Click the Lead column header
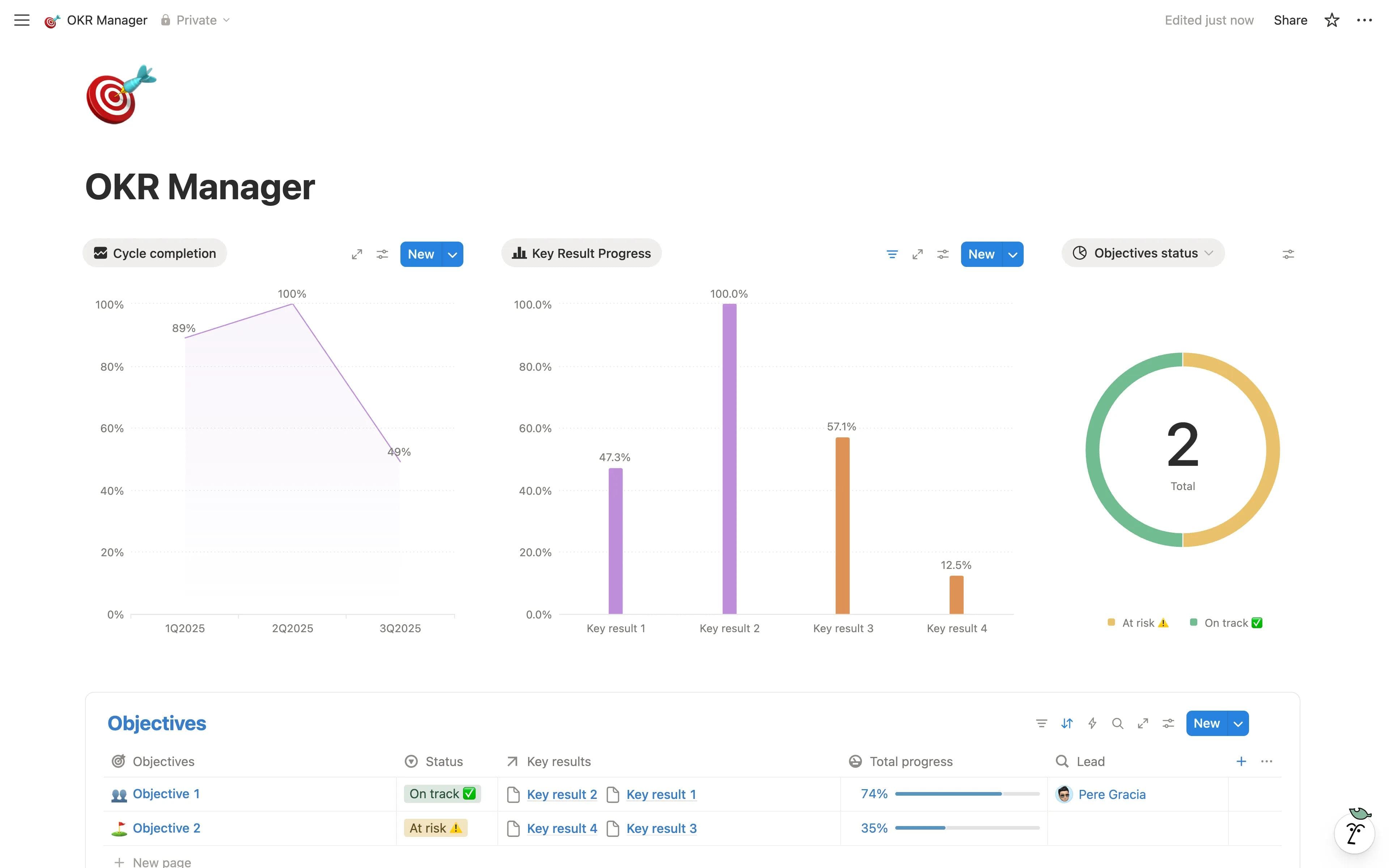Image resolution: width=1389 pixels, height=868 pixels. click(1080, 761)
